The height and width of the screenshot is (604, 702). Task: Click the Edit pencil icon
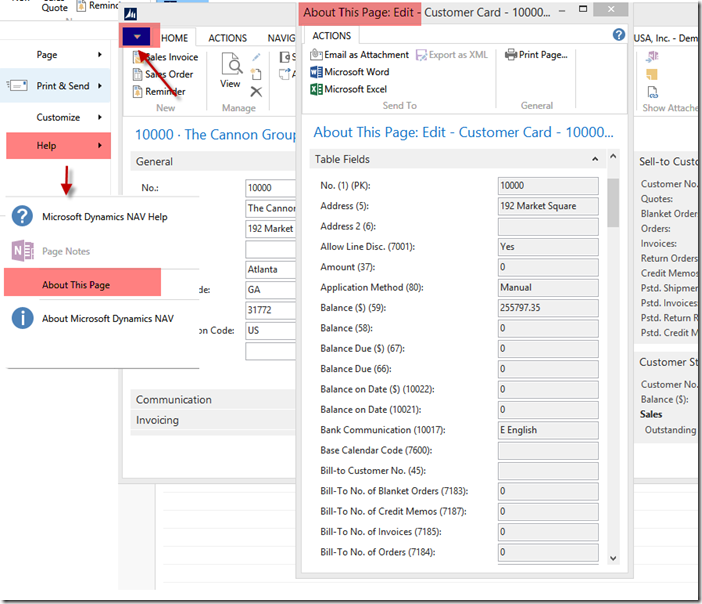(256, 57)
